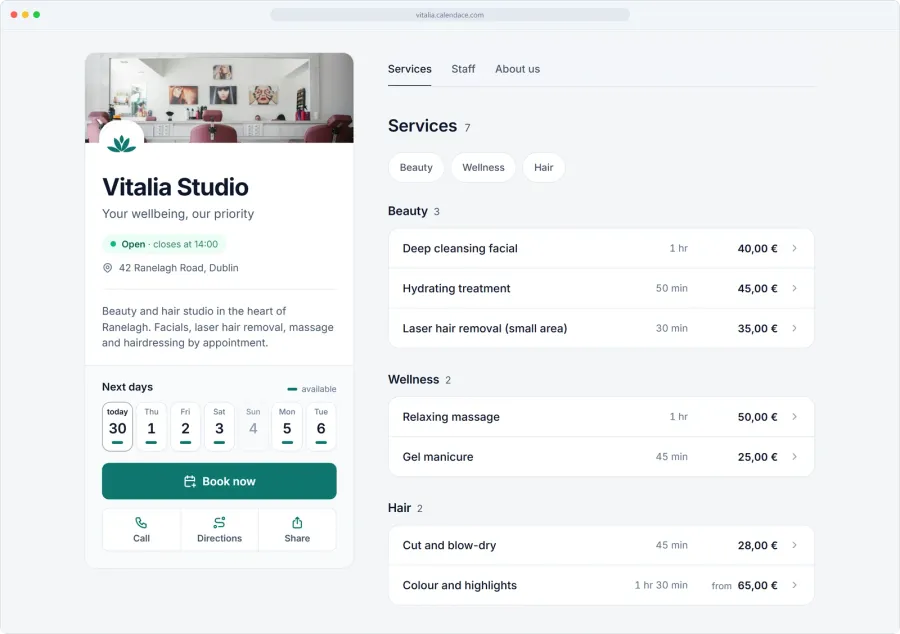Switch to the Services tab
The width and height of the screenshot is (900, 634).
tap(409, 69)
